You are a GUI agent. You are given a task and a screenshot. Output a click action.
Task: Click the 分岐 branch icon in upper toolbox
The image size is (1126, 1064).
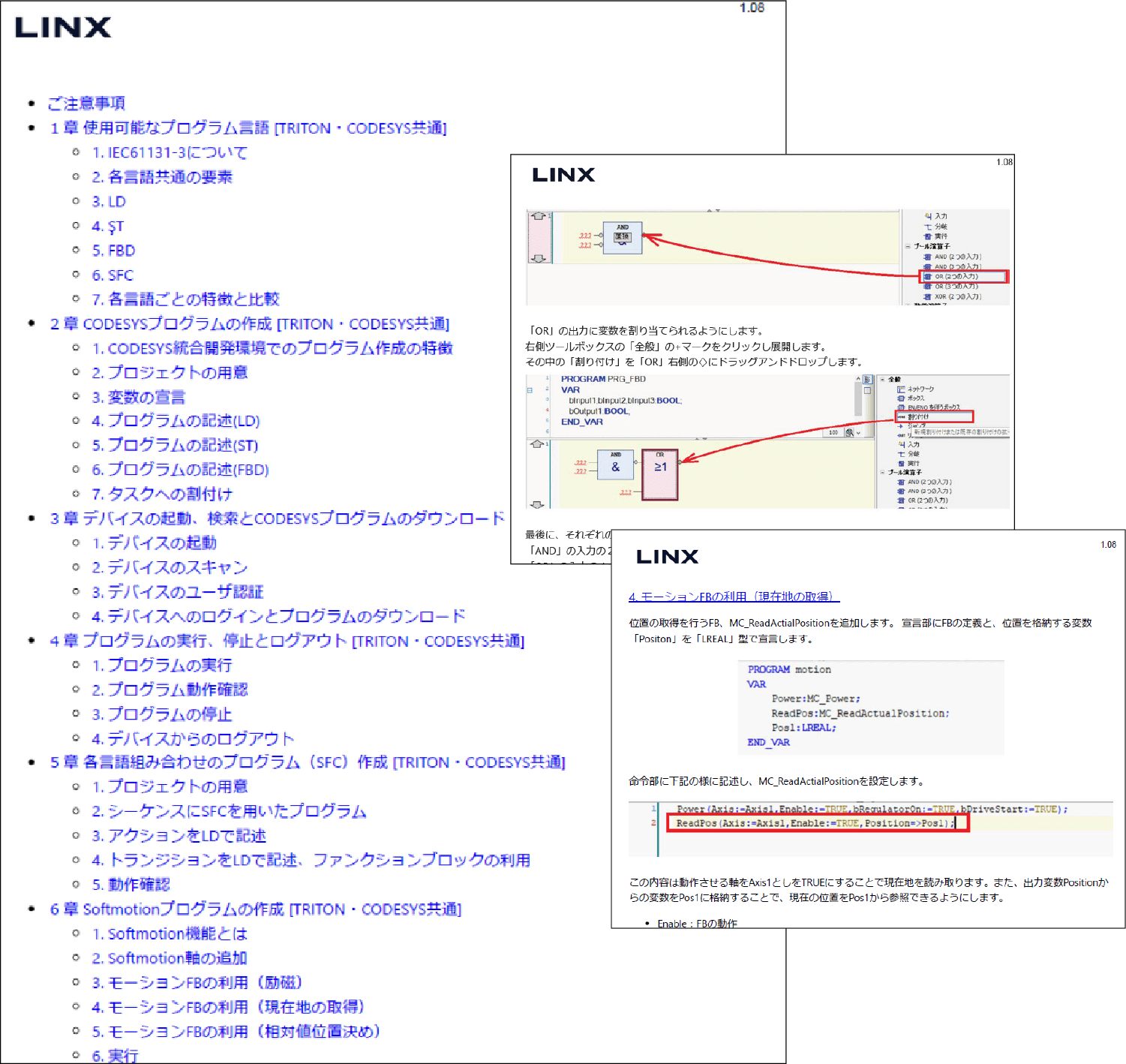pos(928,227)
